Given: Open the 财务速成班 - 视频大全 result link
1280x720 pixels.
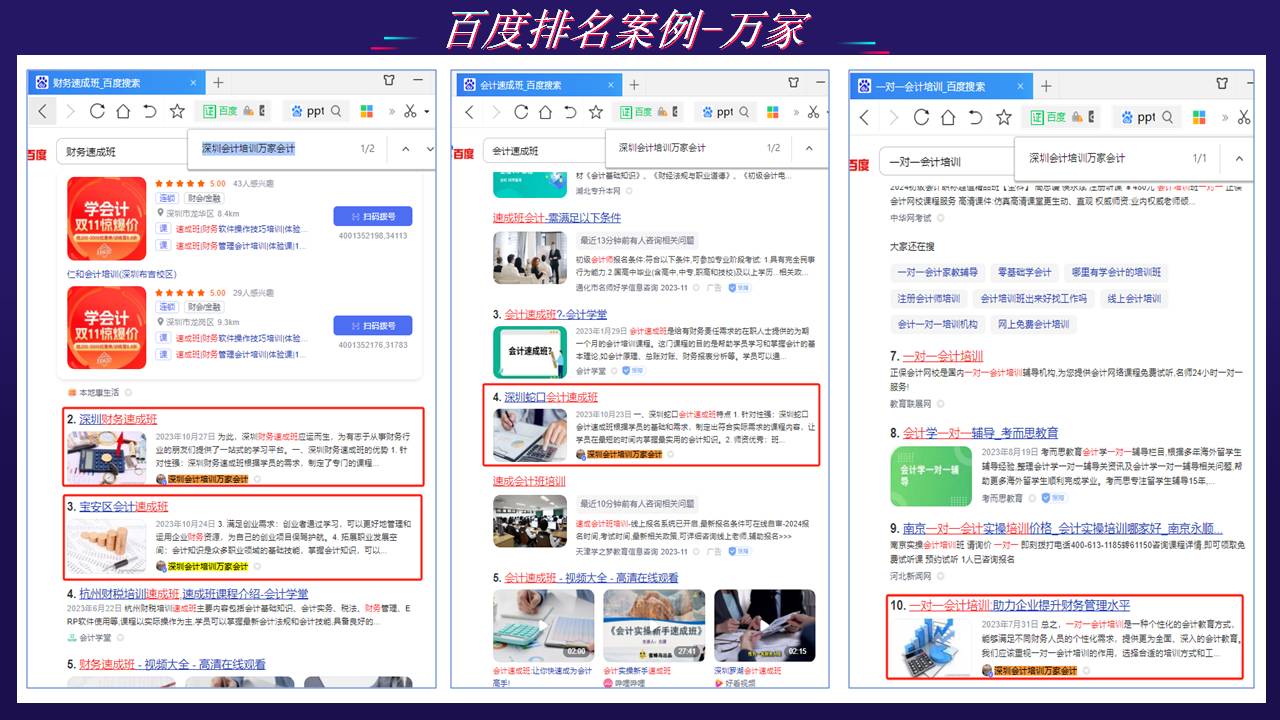Looking at the screenshot, I should 172,664.
